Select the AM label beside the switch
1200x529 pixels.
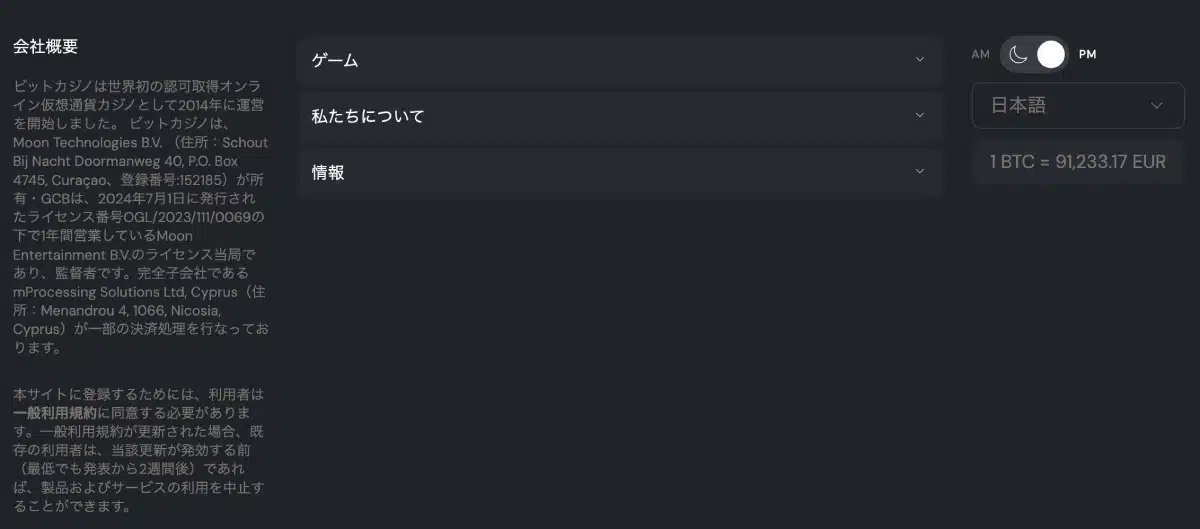tap(980, 55)
